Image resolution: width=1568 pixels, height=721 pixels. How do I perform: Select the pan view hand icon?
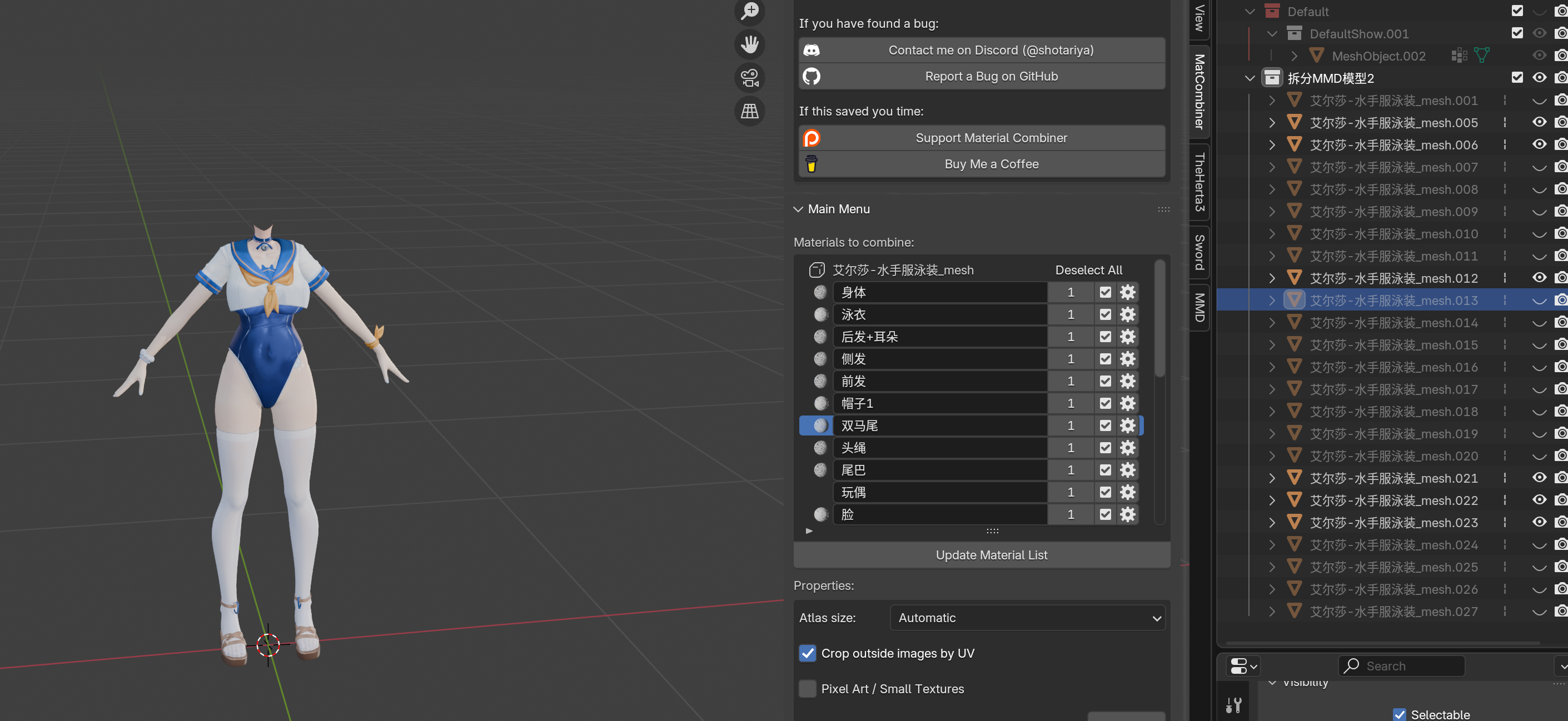(750, 44)
